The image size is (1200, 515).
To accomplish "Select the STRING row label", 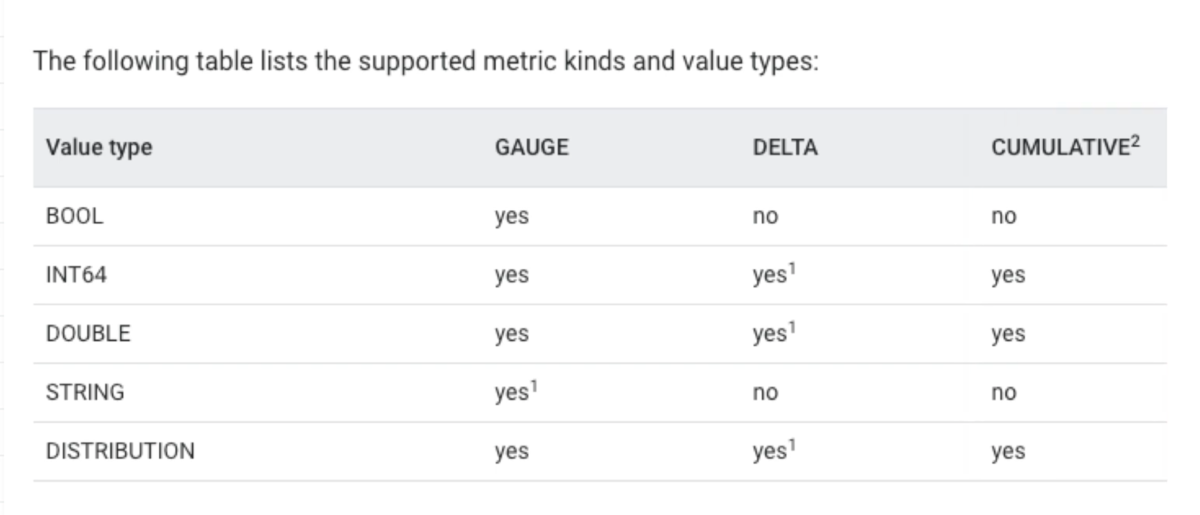I will pyautogui.click(x=85, y=392).
